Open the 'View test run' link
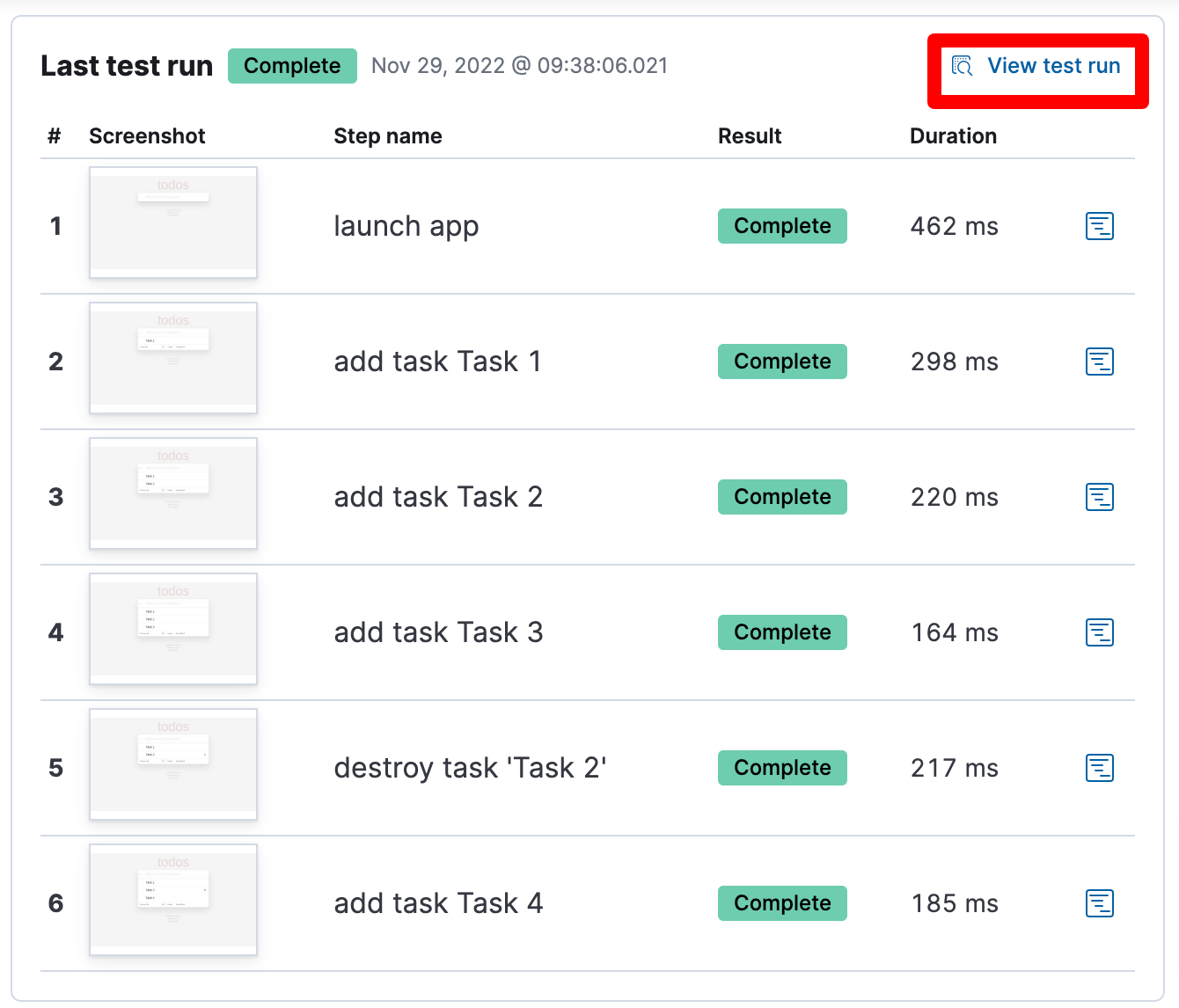Image resolution: width=1179 pixels, height=1008 pixels. pyautogui.click(x=1054, y=65)
